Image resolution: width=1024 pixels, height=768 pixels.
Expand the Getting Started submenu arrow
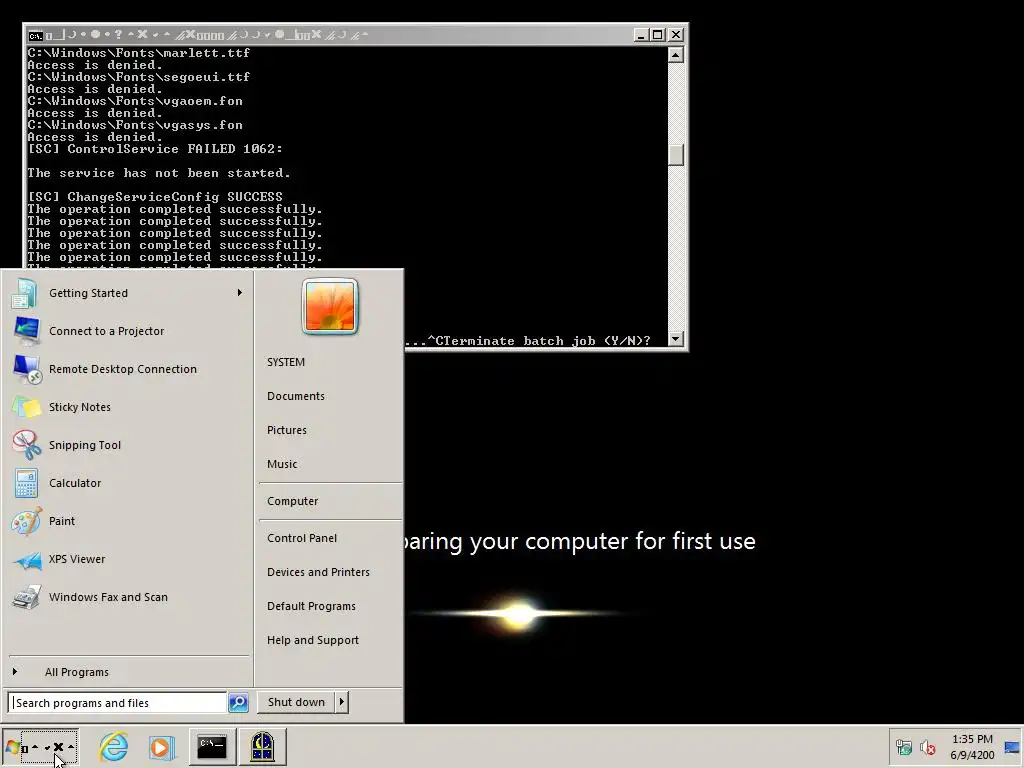pos(240,293)
